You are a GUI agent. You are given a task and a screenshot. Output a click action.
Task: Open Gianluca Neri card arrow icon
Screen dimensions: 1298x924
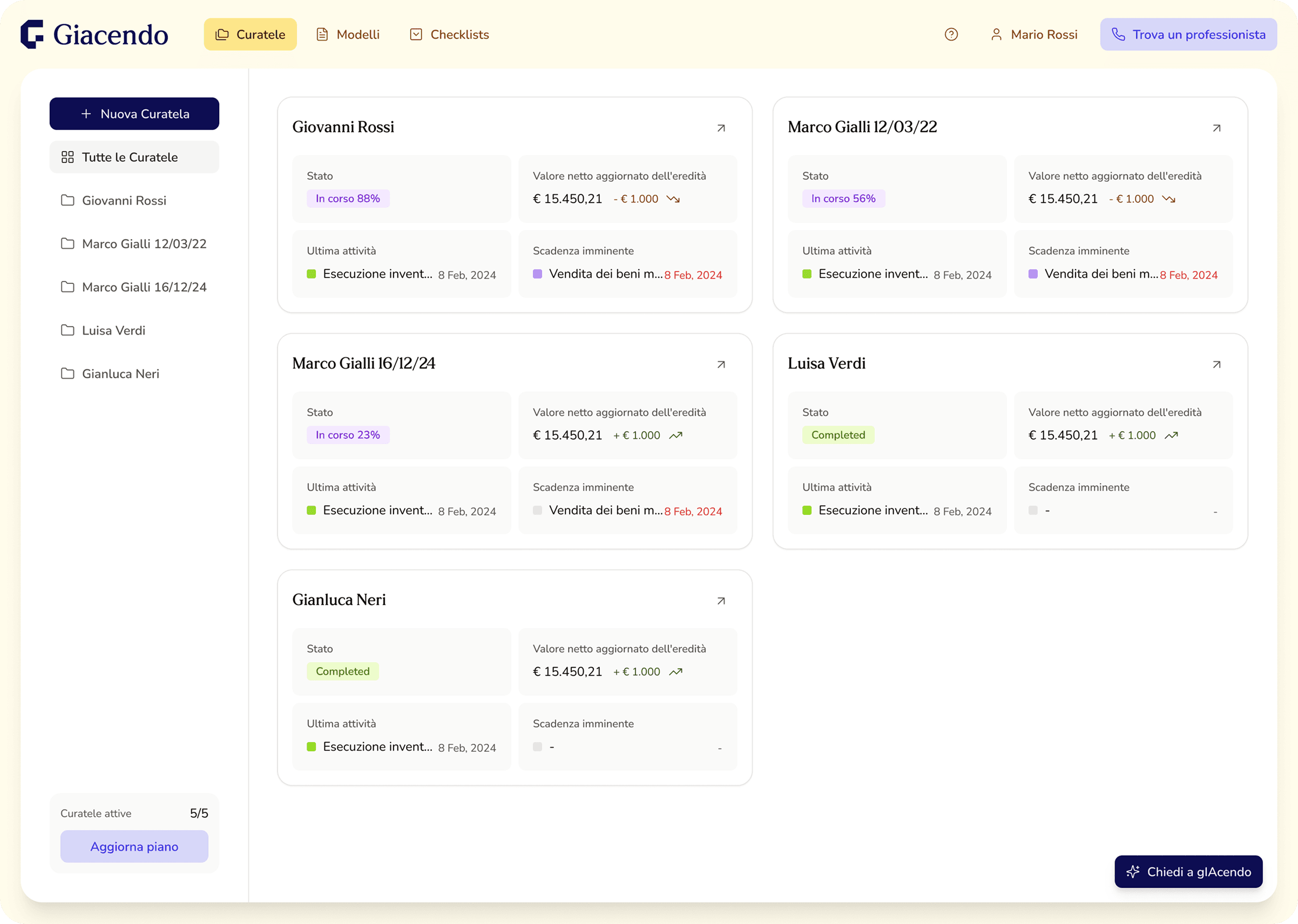(x=721, y=601)
